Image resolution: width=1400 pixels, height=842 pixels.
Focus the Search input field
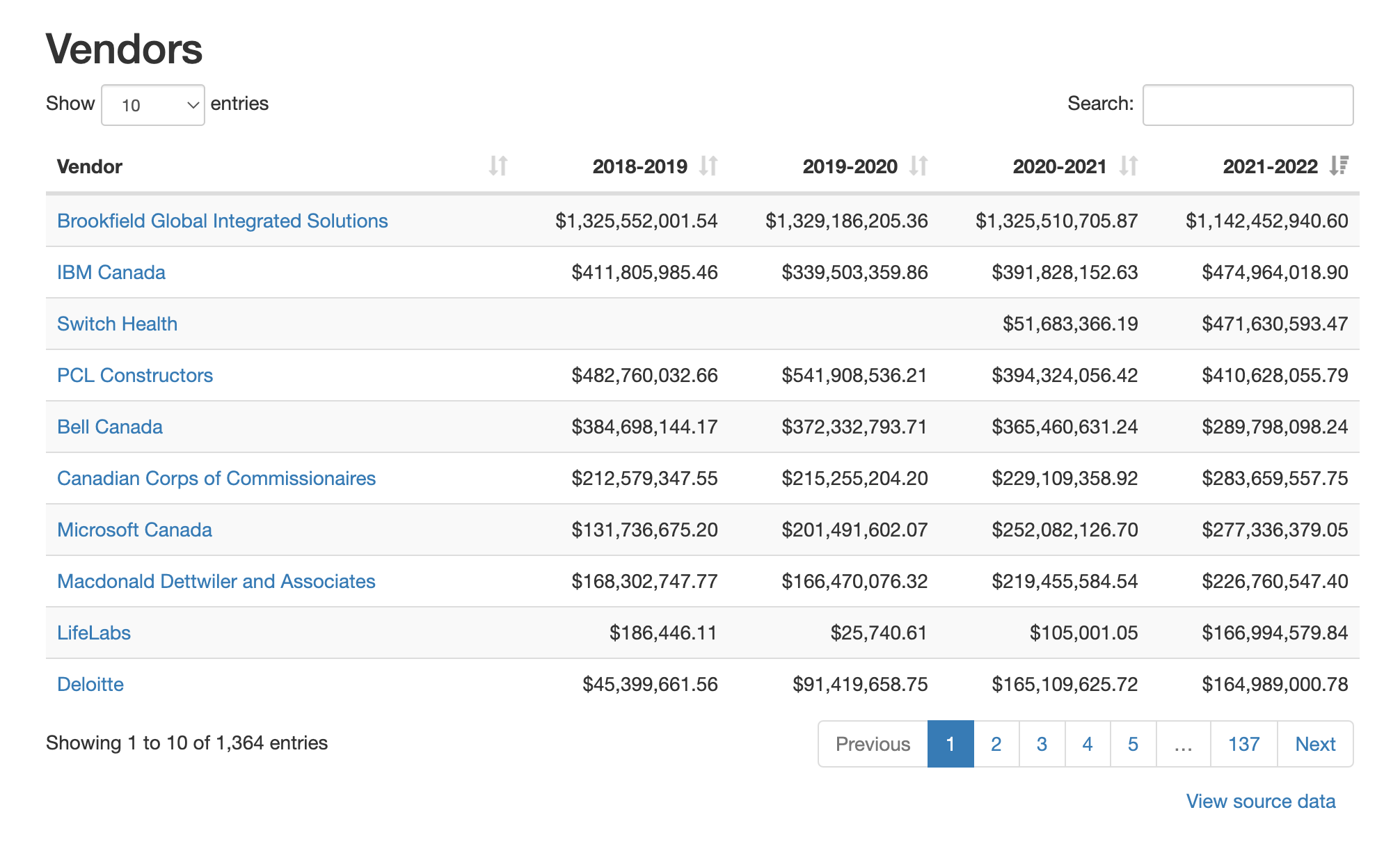click(x=1248, y=105)
